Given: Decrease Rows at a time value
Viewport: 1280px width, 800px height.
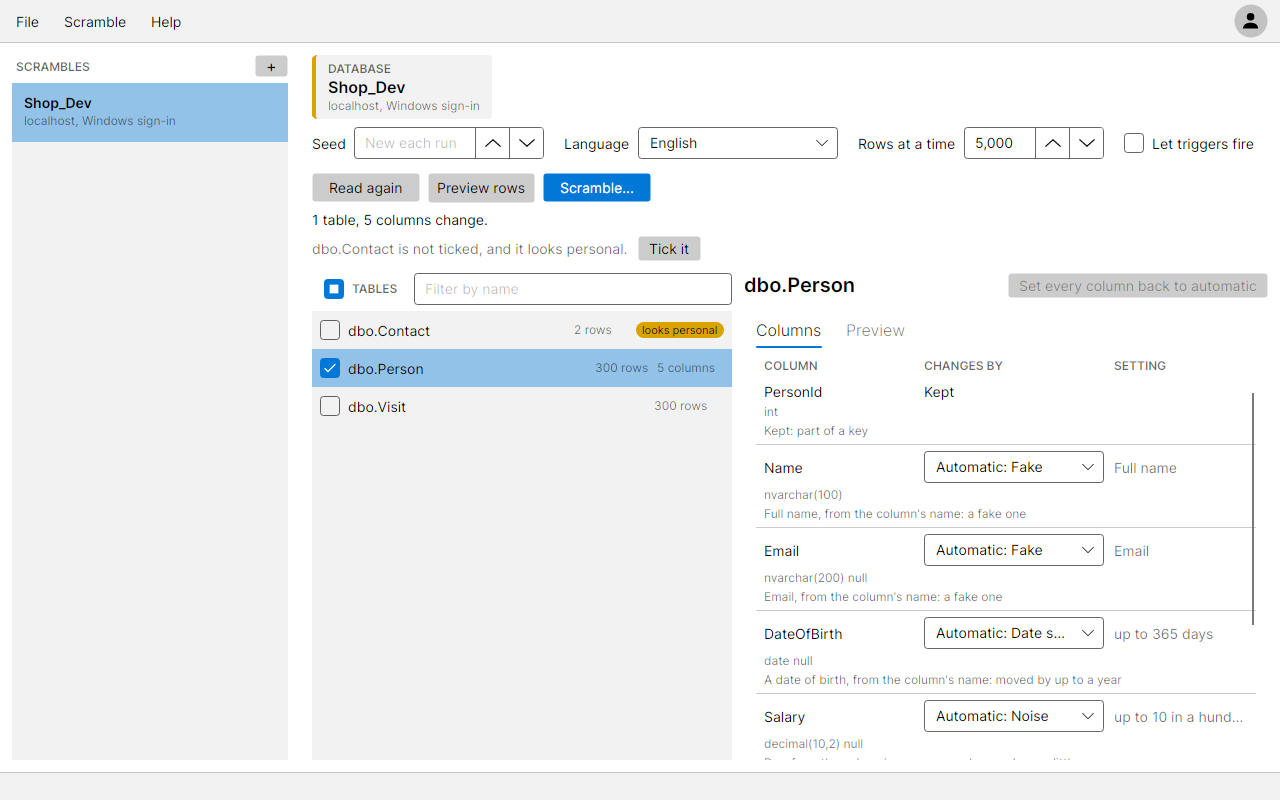Looking at the screenshot, I should (x=1086, y=143).
